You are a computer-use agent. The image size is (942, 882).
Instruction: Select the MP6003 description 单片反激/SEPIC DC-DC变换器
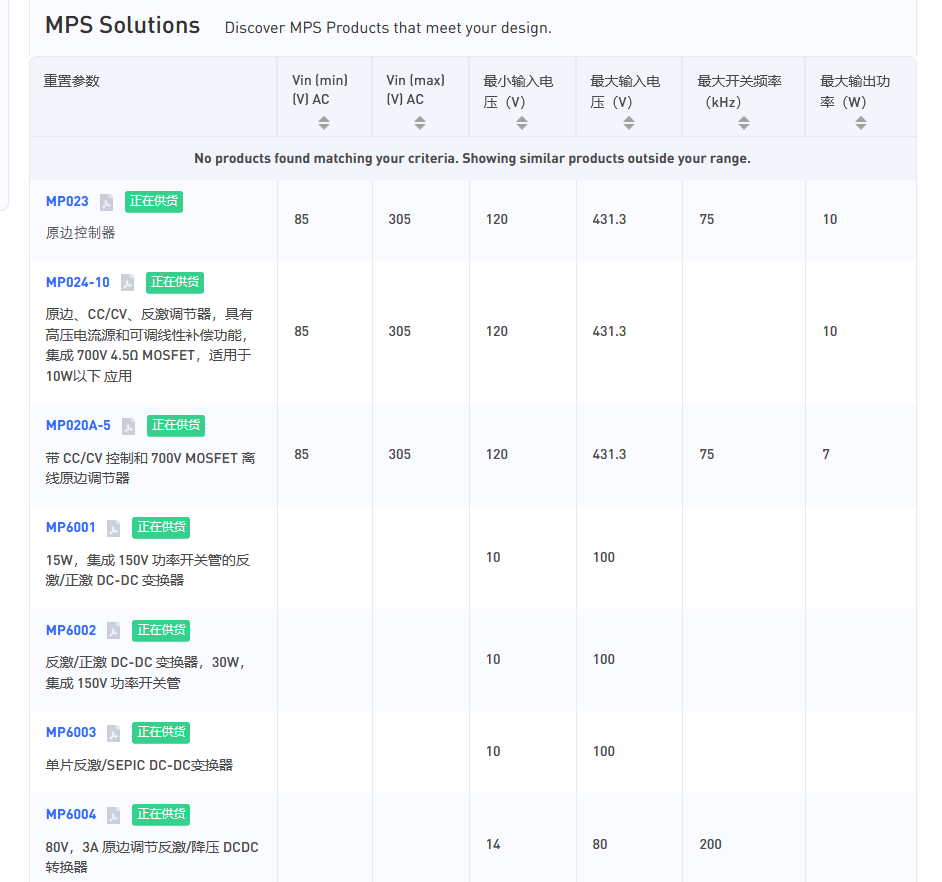pyautogui.click(x=139, y=765)
